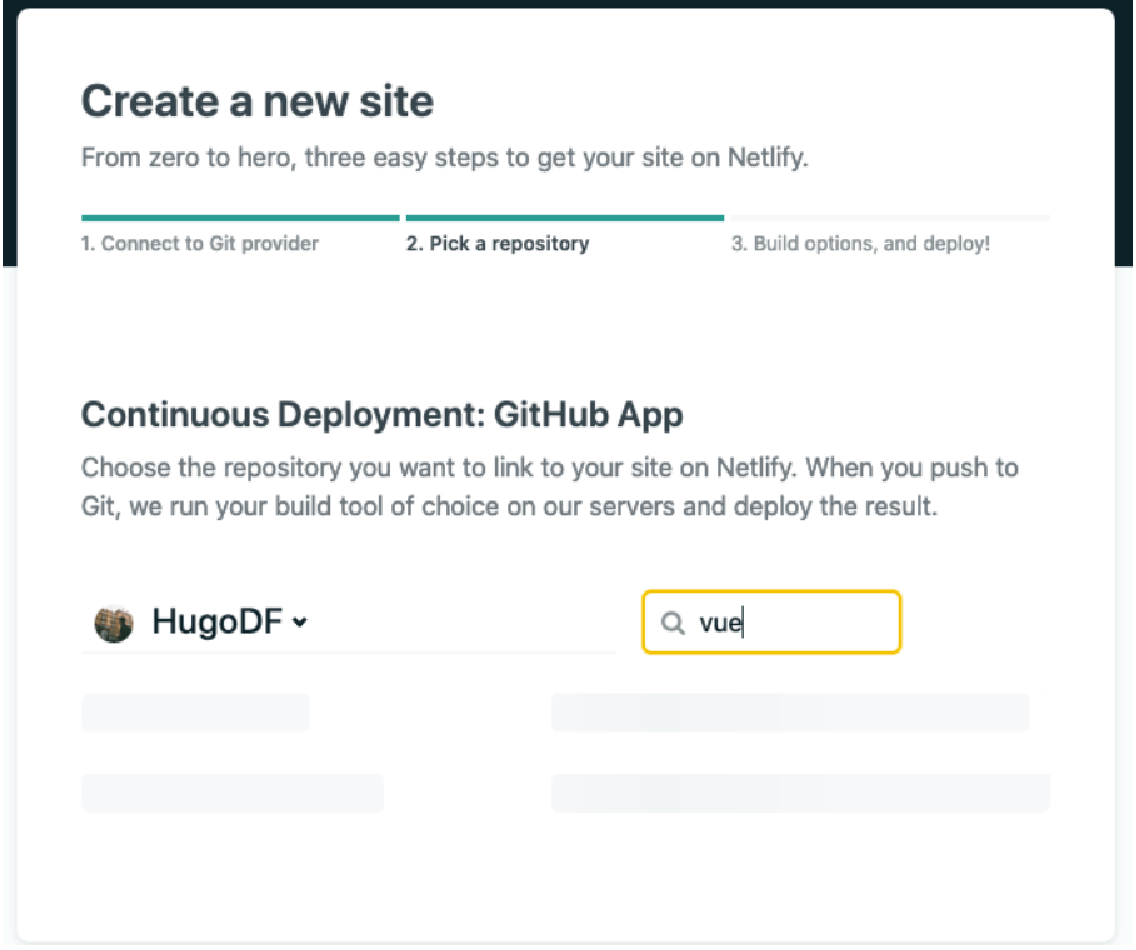Click the 'Choose the repository' description text
The height and width of the screenshot is (950, 1136).
[550, 487]
